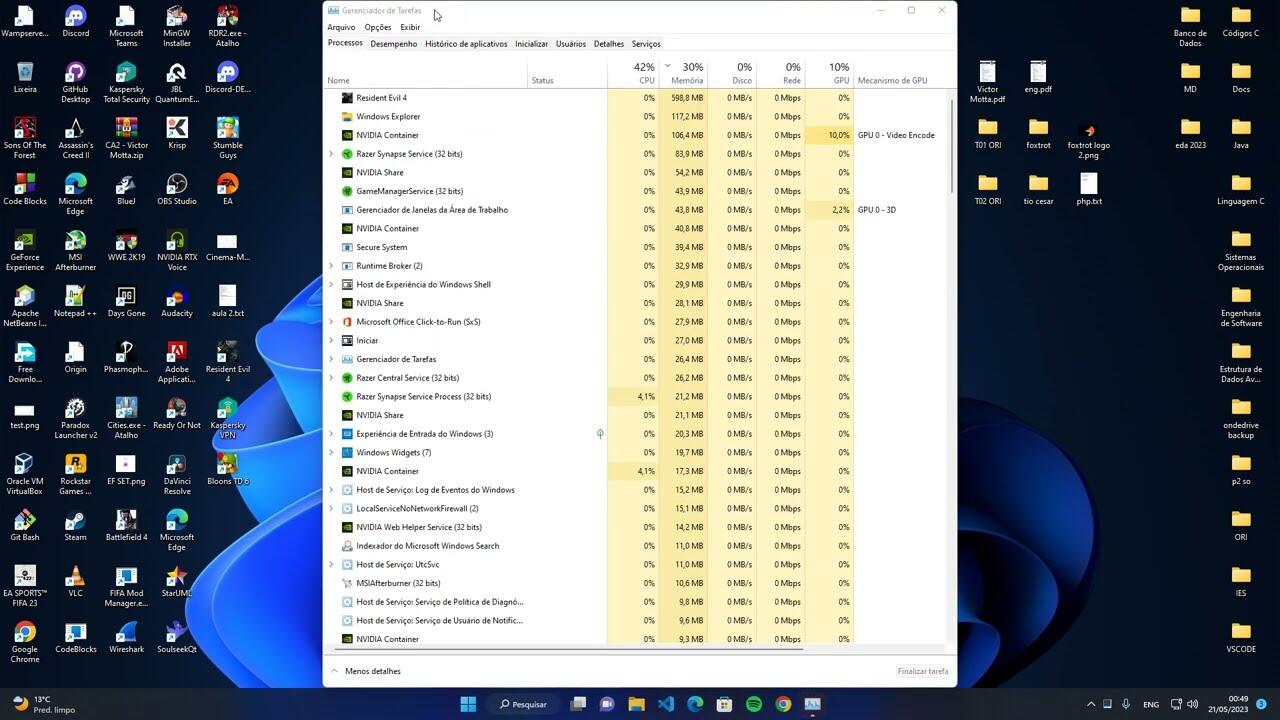1280x720 pixels.
Task: Open Assassin's Creed II shortcut
Action: pyautogui.click(x=75, y=138)
